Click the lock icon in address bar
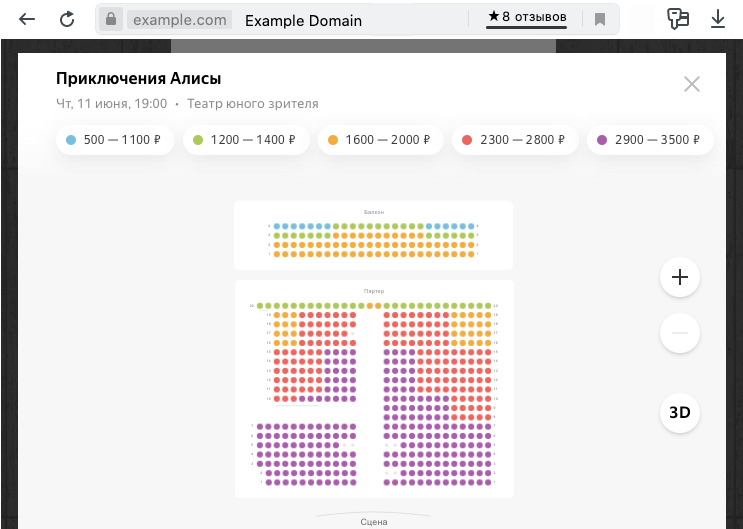This screenshot has height=529, width=743. [110, 19]
